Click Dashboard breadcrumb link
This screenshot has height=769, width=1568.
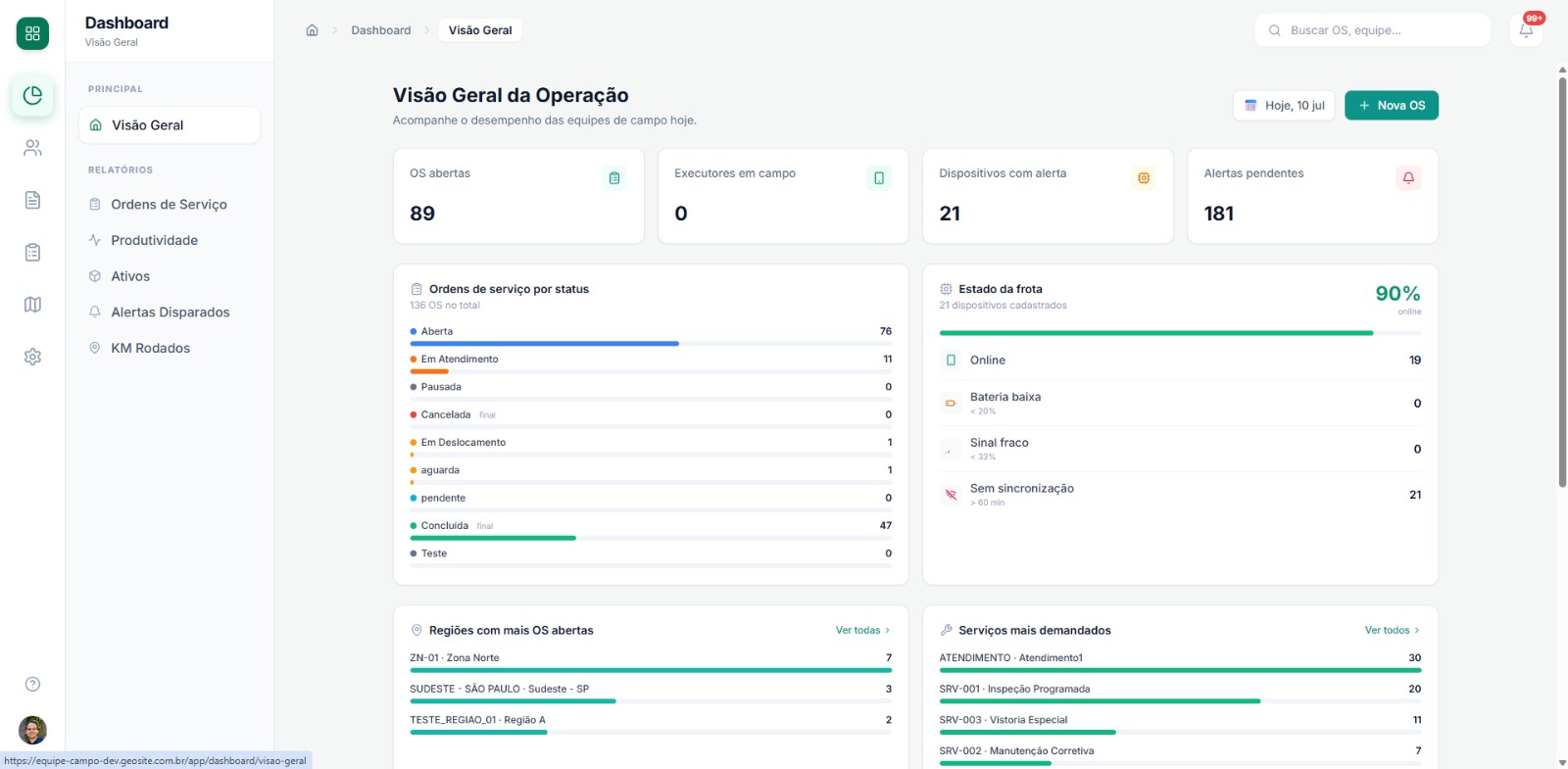coord(381,30)
